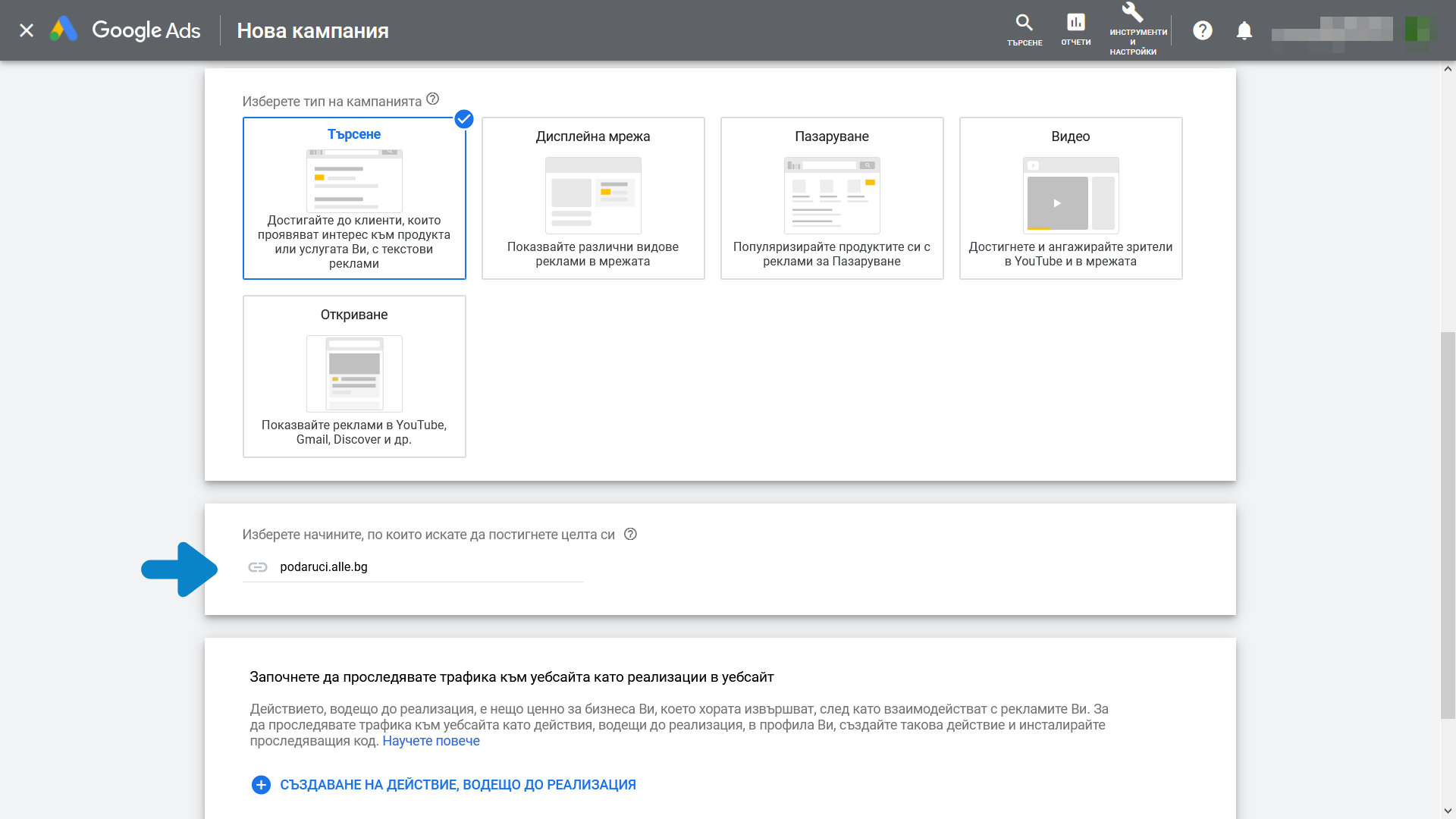Click the Търсене card illustration thumbnail
This screenshot has height=819, width=1456.
354,180
